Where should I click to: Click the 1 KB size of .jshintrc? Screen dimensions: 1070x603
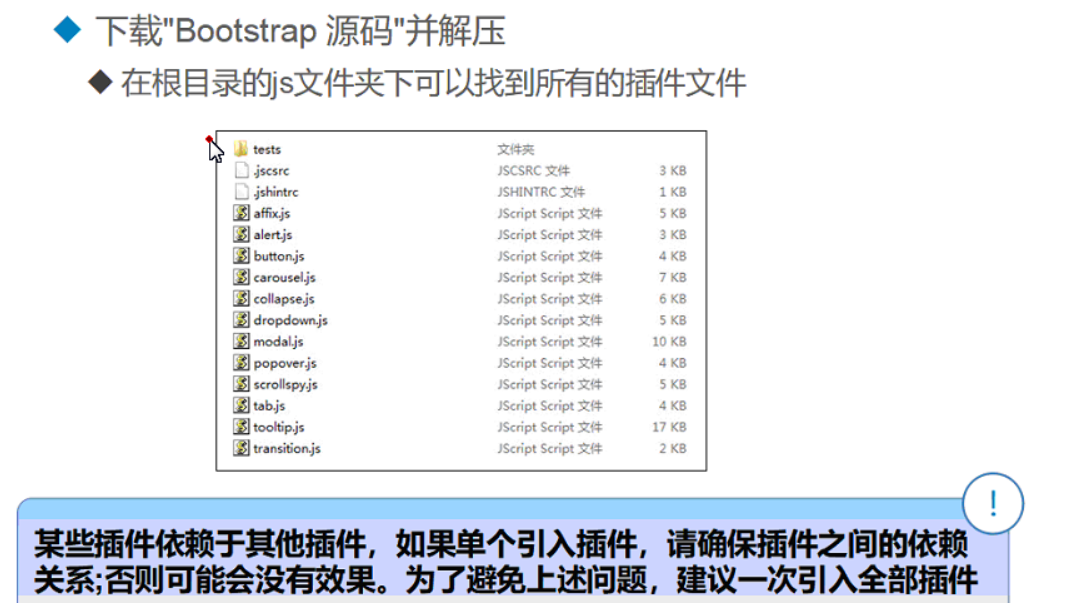coord(673,192)
